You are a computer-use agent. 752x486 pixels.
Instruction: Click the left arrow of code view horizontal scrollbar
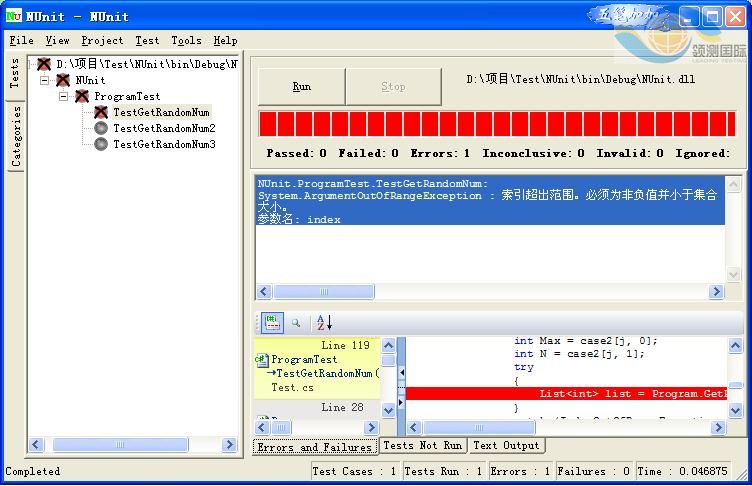414,427
